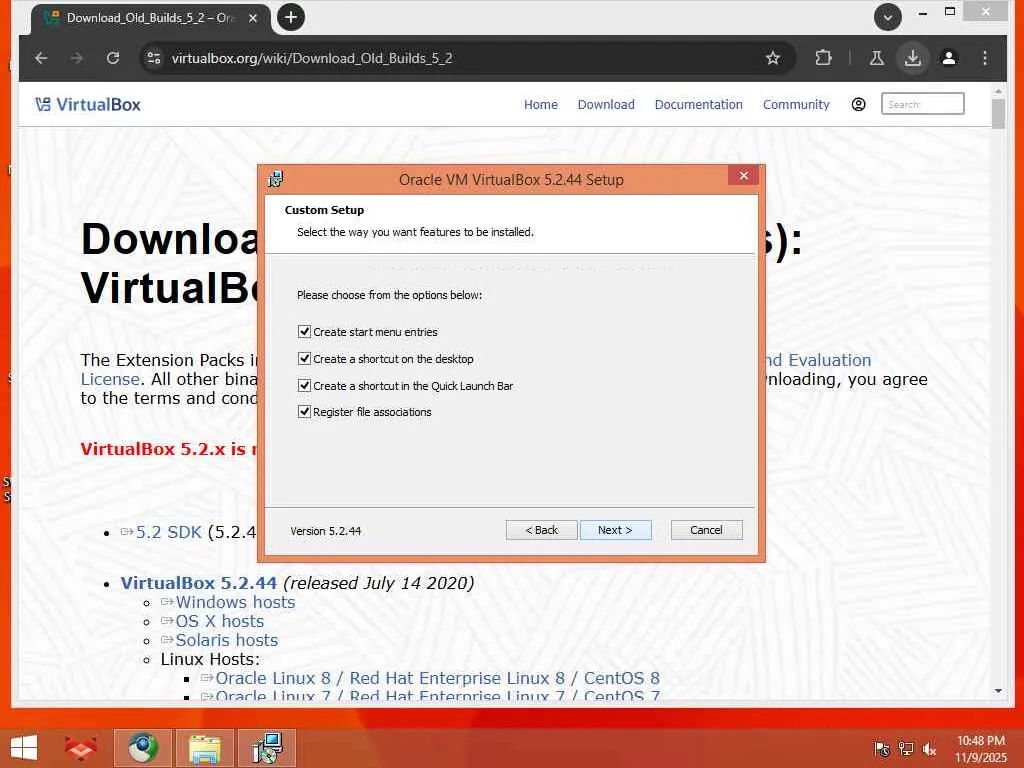This screenshot has width=1024, height=768.
Task: Open site information icon in address bar
Action: click(154, 58)
